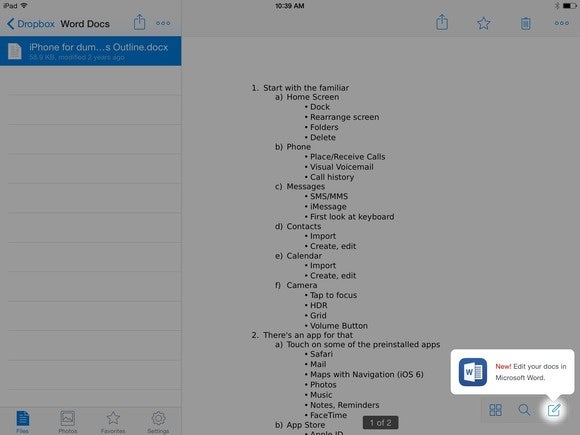
Task: Tap 'Call history' bullet
Action: click(x=332, y=177)
